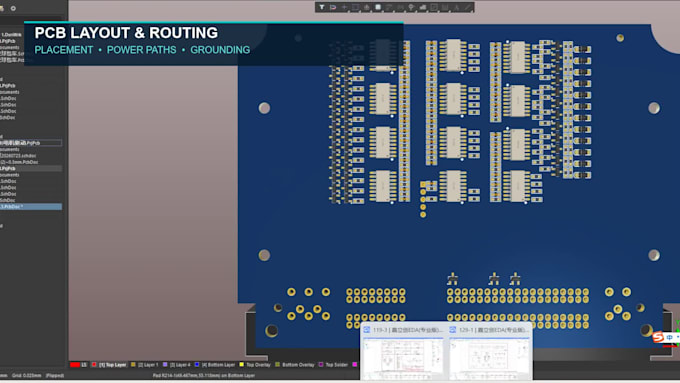Viewport: 680px width, 383px height.
Task: Select the boxed .PrjPcb project in tree
Action: (31, 143)
